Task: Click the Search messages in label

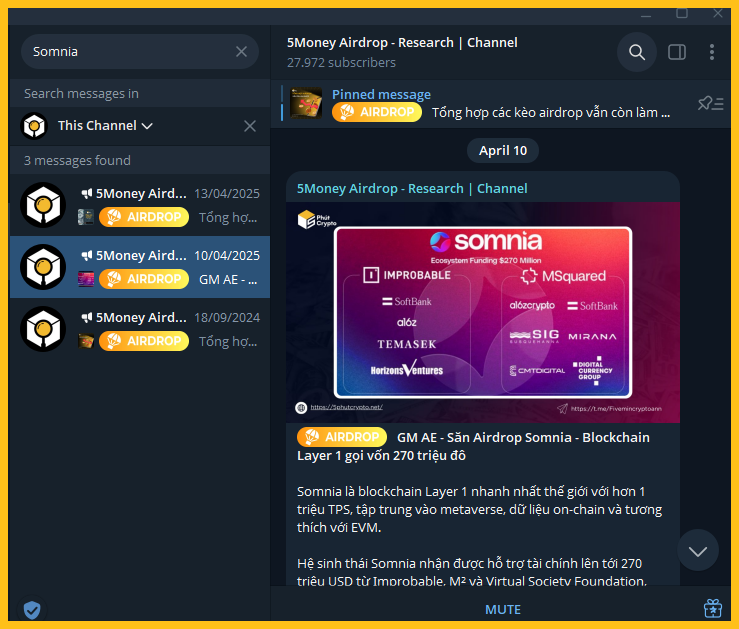Action: [x=82, y=94]
